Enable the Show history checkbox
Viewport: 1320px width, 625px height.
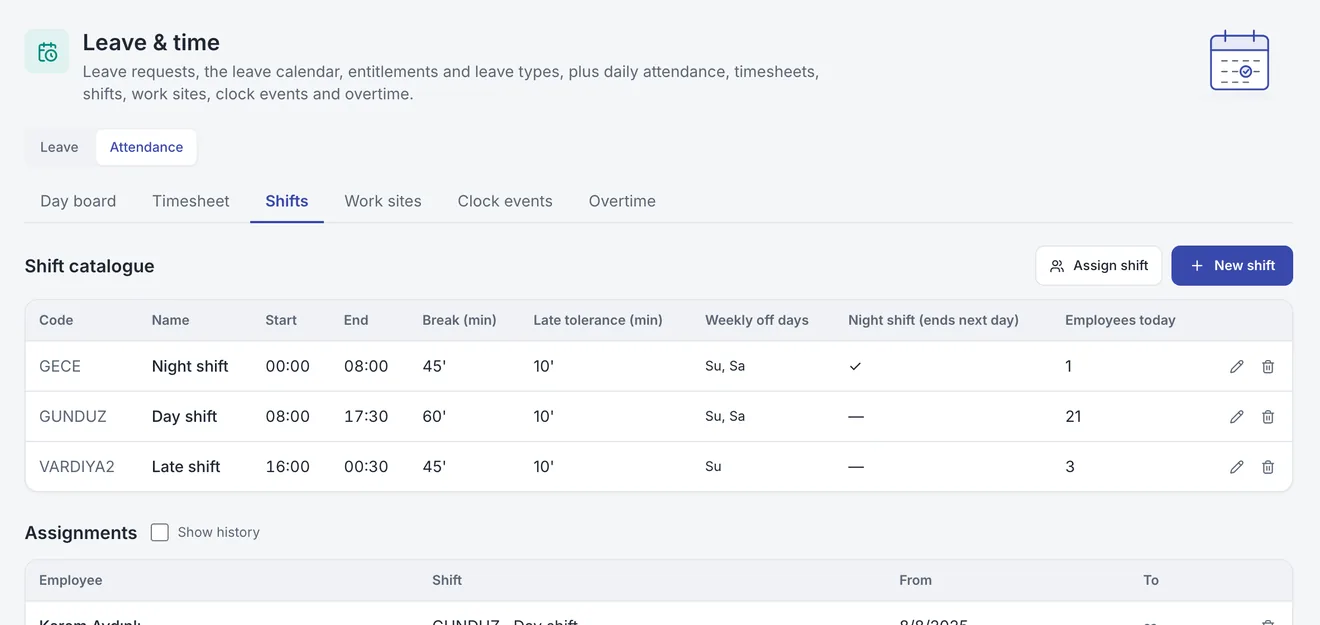(160, 532)
